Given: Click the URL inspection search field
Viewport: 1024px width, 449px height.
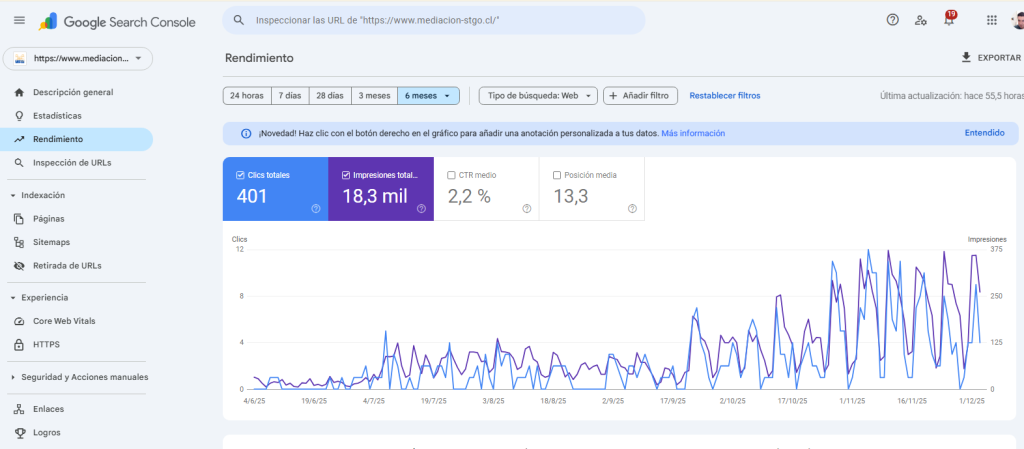Looking at the screenshot, I should point(440,20).
